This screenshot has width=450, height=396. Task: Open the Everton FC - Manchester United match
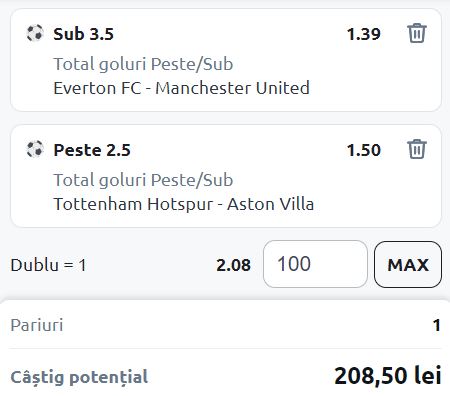[x=182, y=88]
